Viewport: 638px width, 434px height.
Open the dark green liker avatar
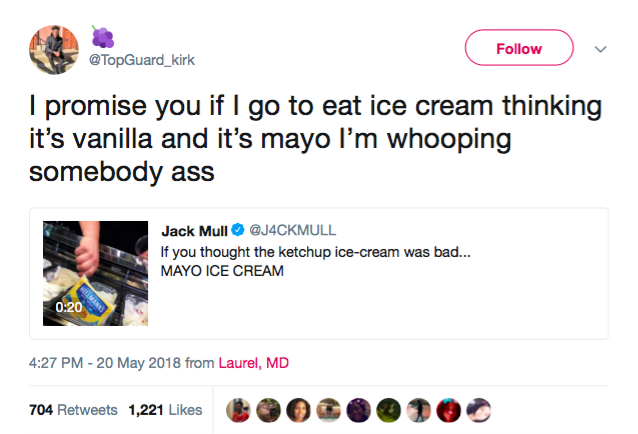pos(390,410)
